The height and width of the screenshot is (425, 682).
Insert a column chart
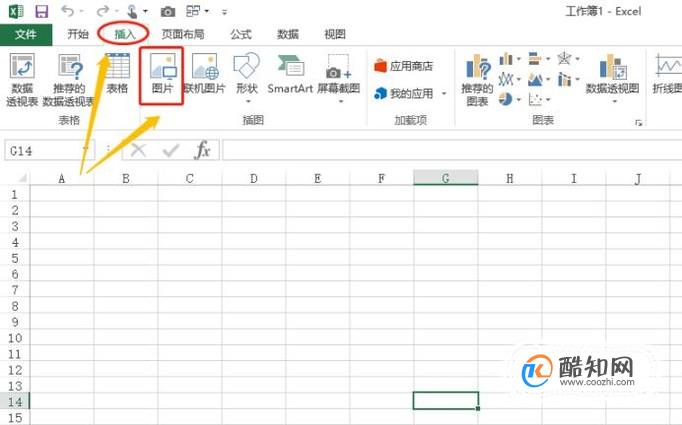pyautogui.click(x=506, y=59)
